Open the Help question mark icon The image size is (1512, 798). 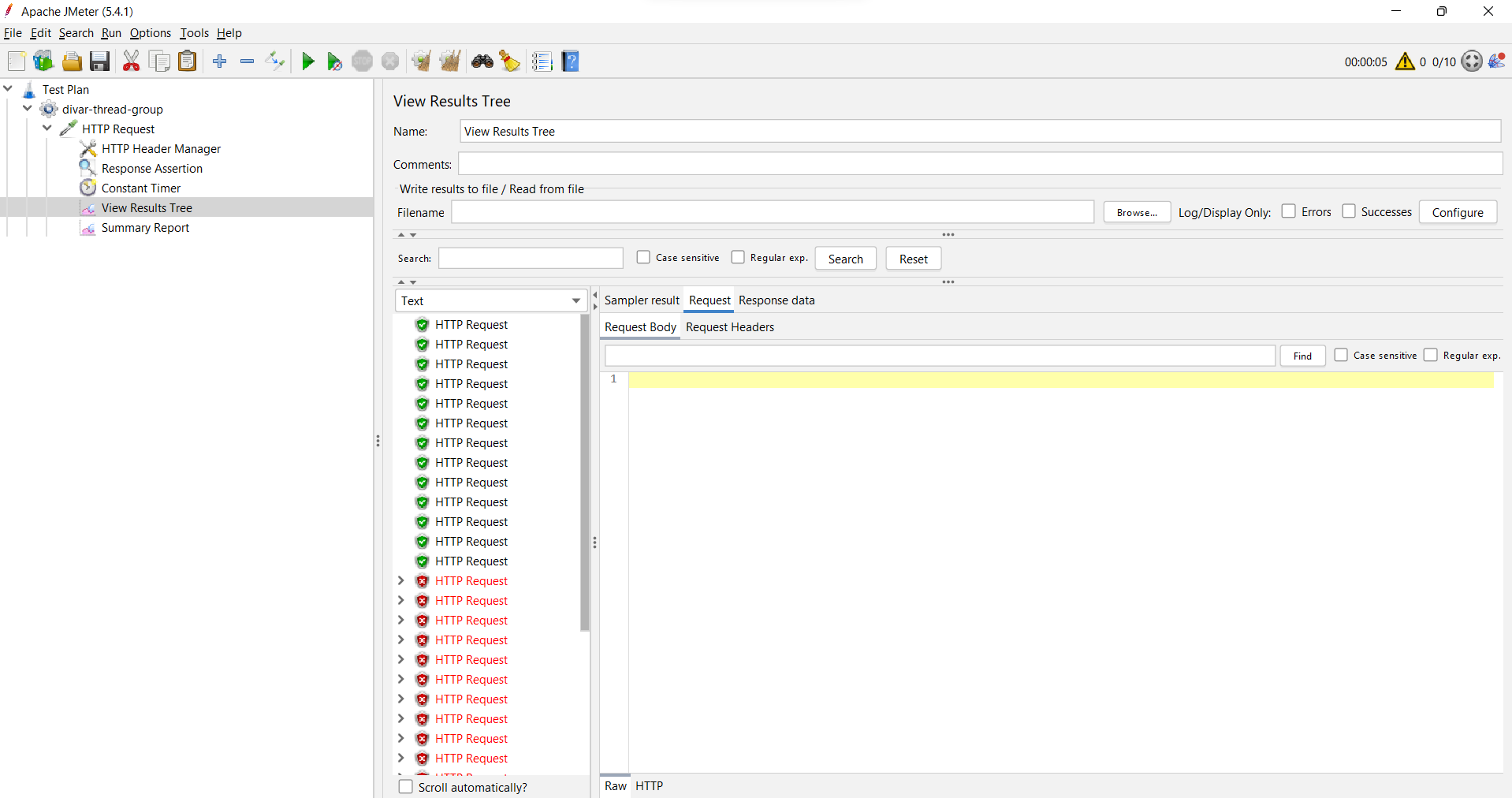click(x=571, y=62)
